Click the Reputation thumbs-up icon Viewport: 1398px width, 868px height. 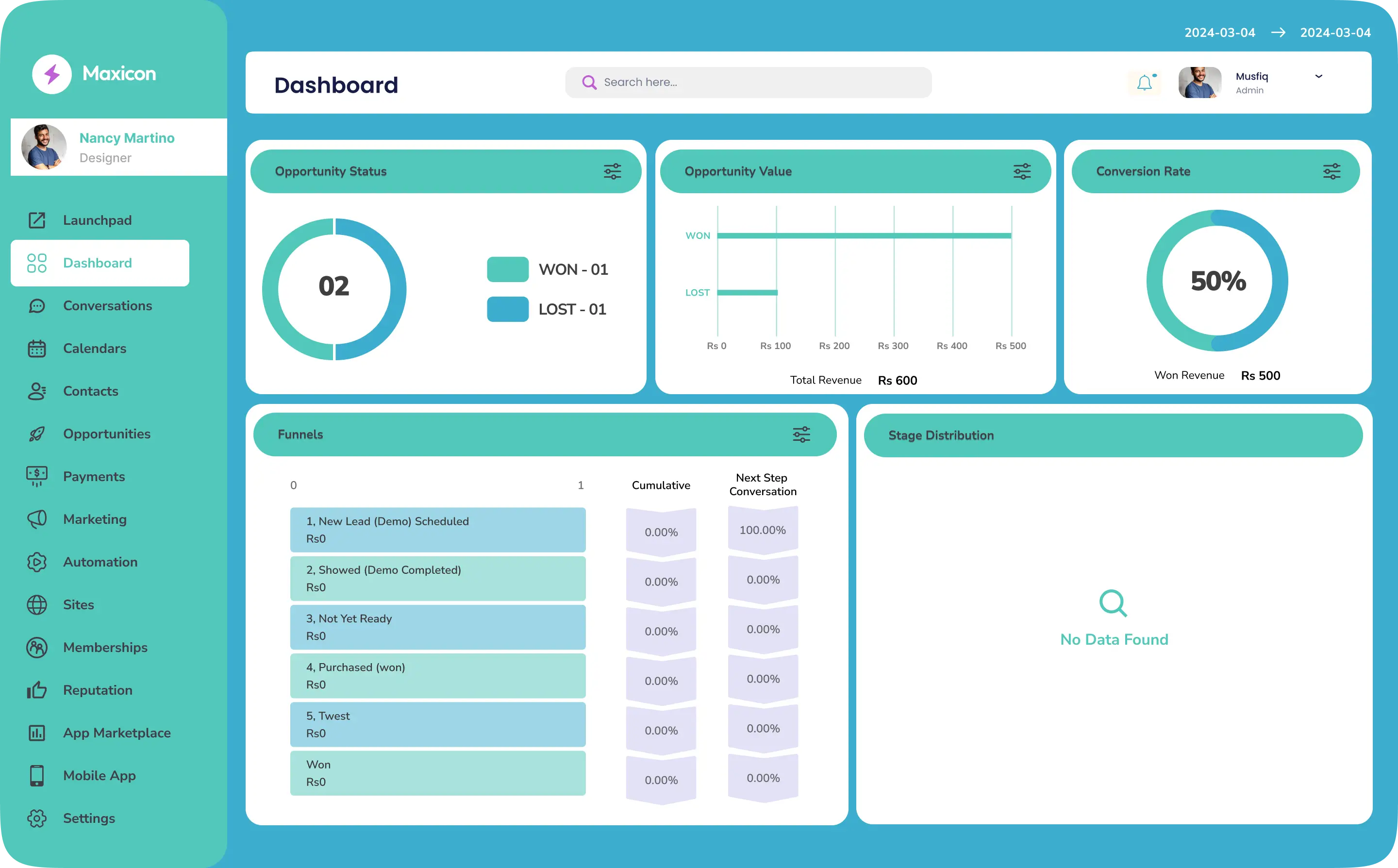37,690
